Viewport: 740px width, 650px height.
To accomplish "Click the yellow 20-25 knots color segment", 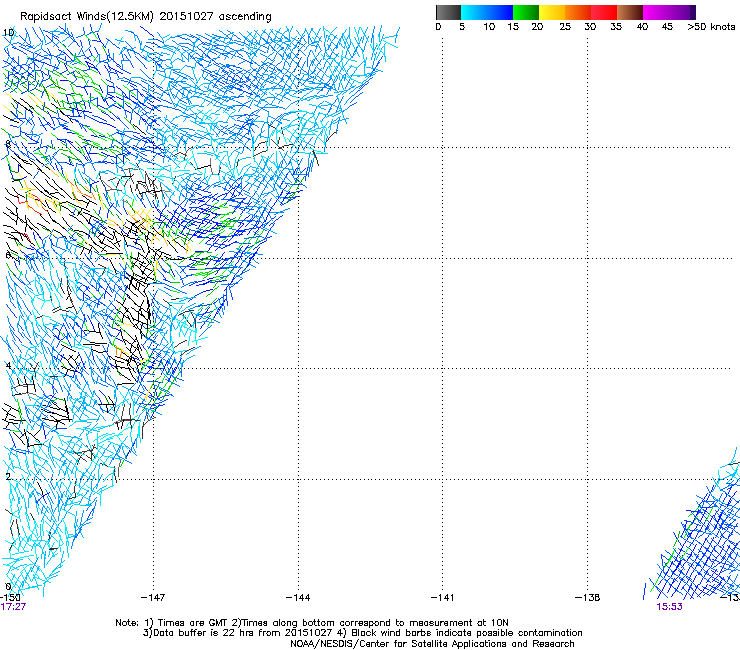I will point(552,12).
